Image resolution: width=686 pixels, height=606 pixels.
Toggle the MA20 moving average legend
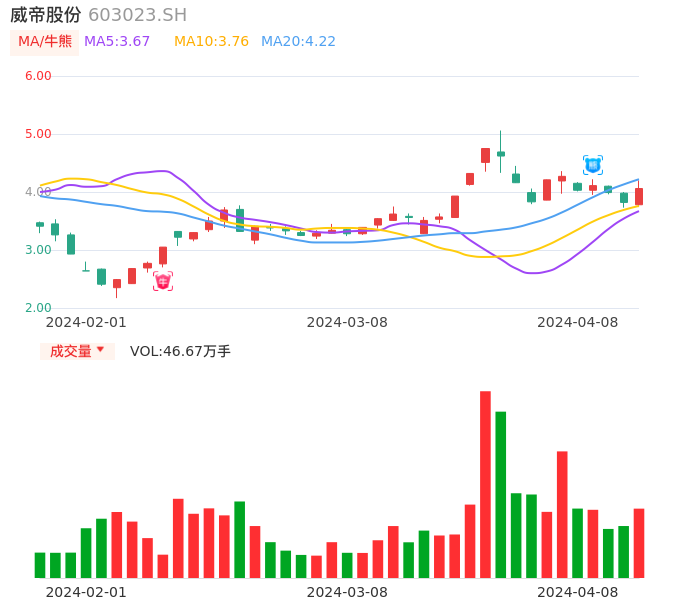coord(298,42)
